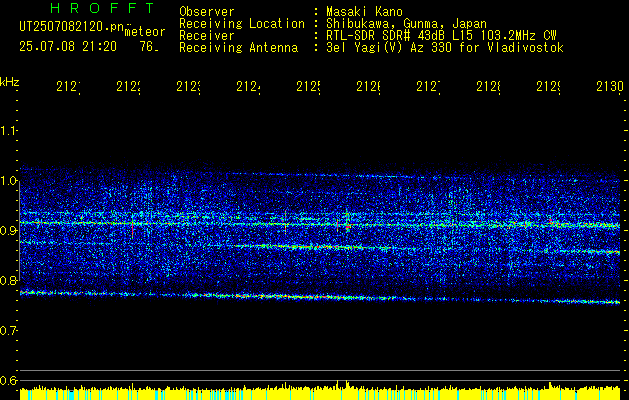This screenshot has height=400, width=629.
Task: Click the 'Observer' field label
Action: pyautogui.click(x=207, y=12)
